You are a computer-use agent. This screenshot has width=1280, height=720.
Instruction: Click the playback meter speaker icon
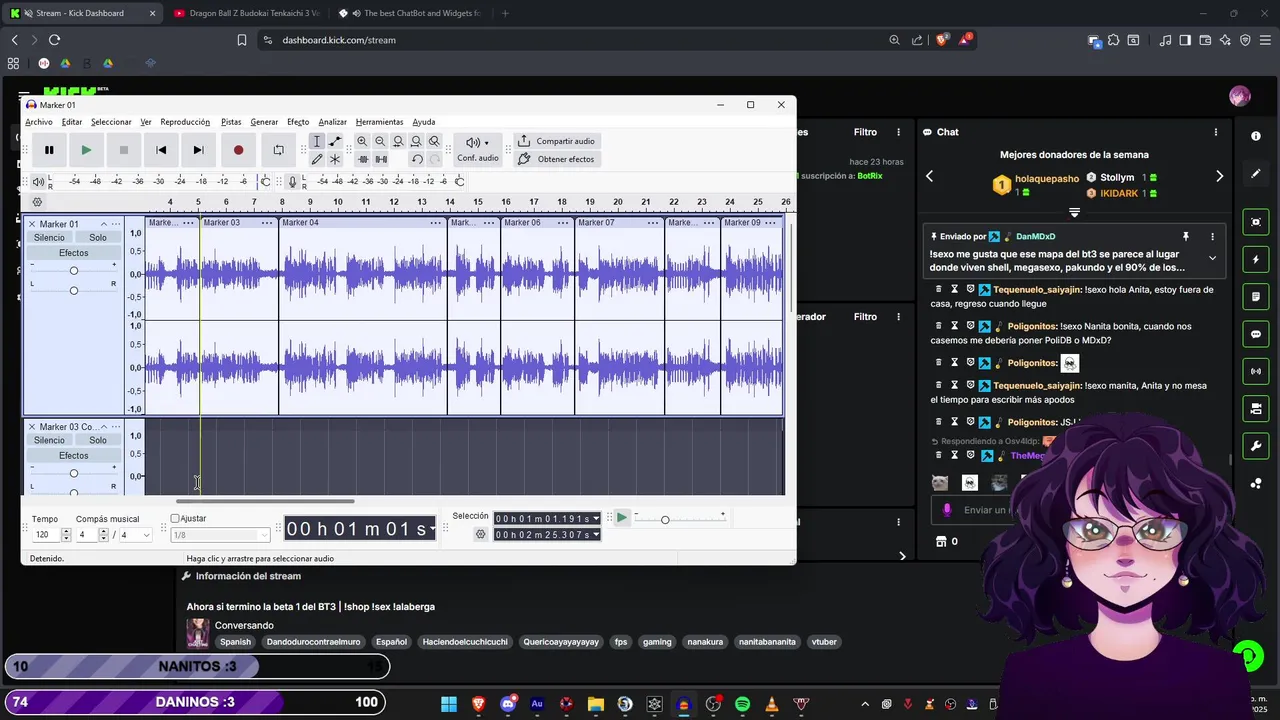[38, 181]
